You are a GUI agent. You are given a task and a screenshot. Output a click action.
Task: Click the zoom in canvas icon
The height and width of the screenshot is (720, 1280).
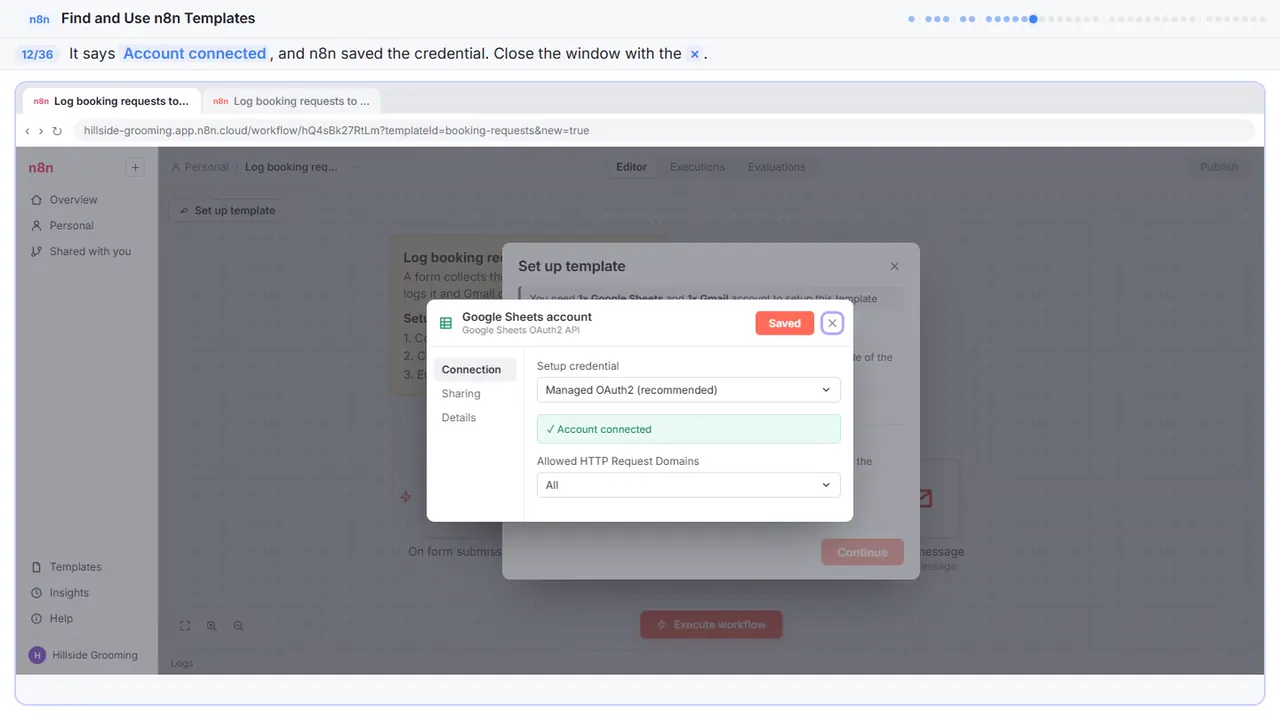(x=212, y=626)
